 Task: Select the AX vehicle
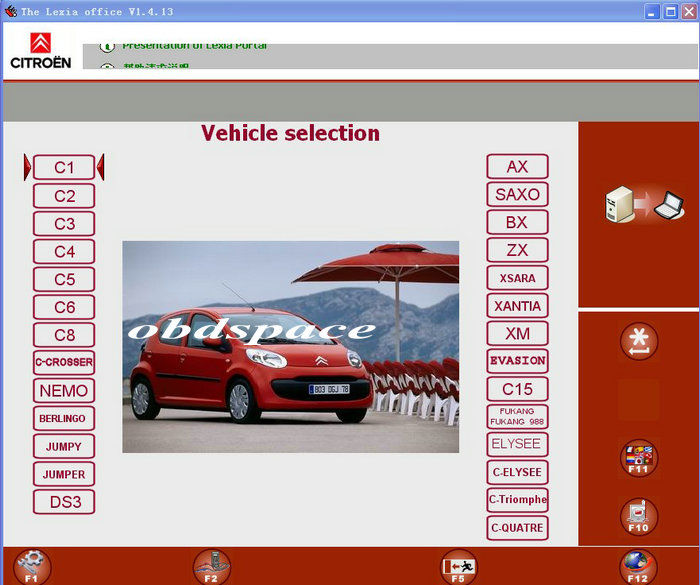(517, 167)
